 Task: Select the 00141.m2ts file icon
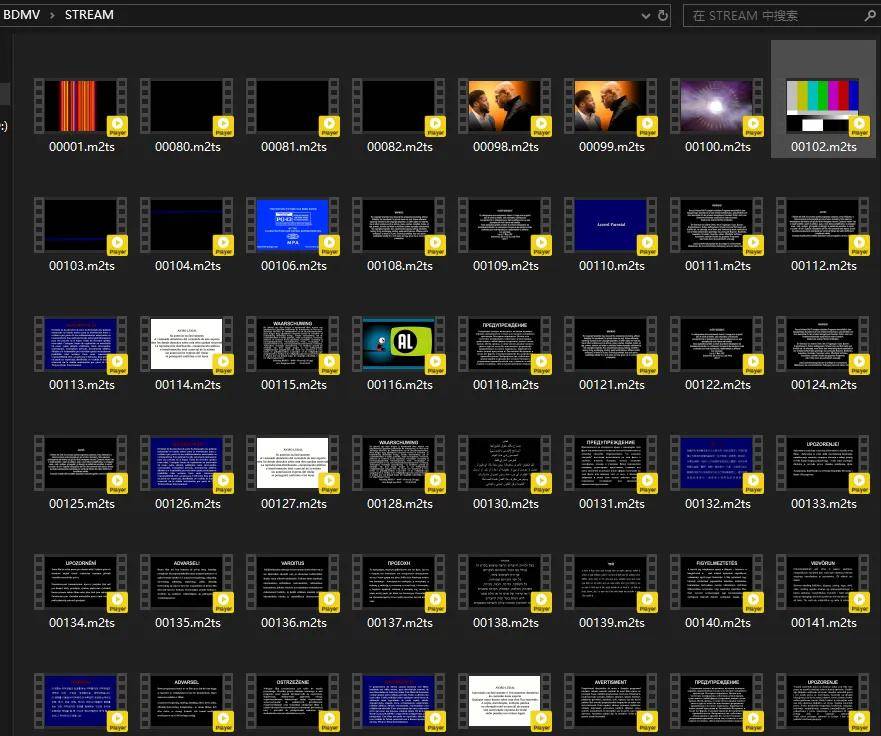tap(823, 583)
